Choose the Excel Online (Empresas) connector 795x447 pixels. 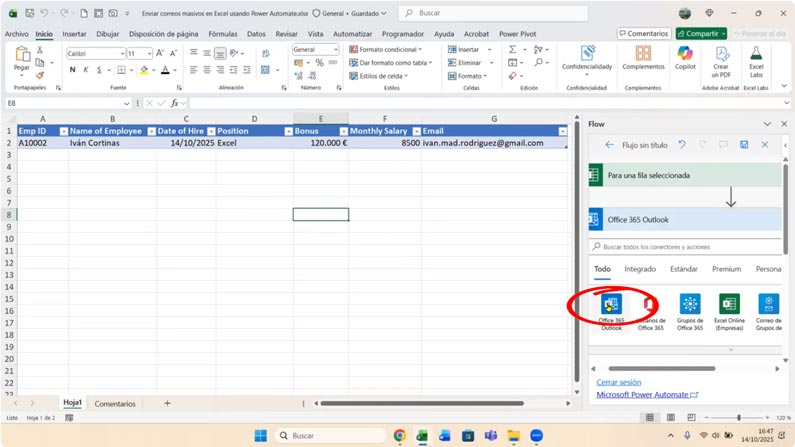(729, 304)
